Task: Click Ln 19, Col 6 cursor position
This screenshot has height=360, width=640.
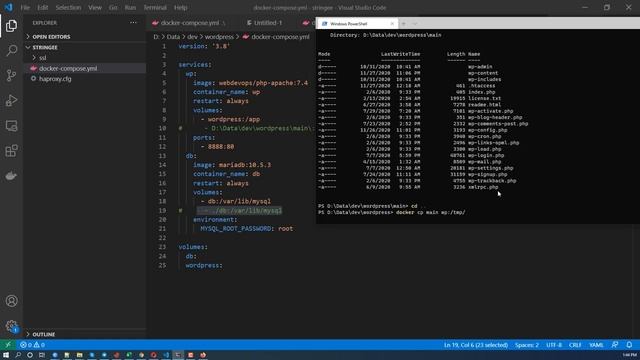Action: pos(476,345)
